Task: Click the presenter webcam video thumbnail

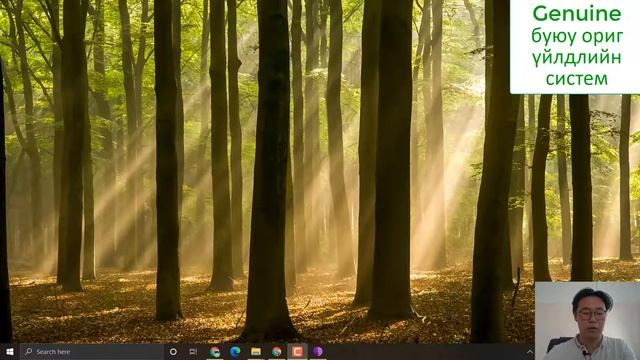Action: pyautogui.click(x=587, y=321)
